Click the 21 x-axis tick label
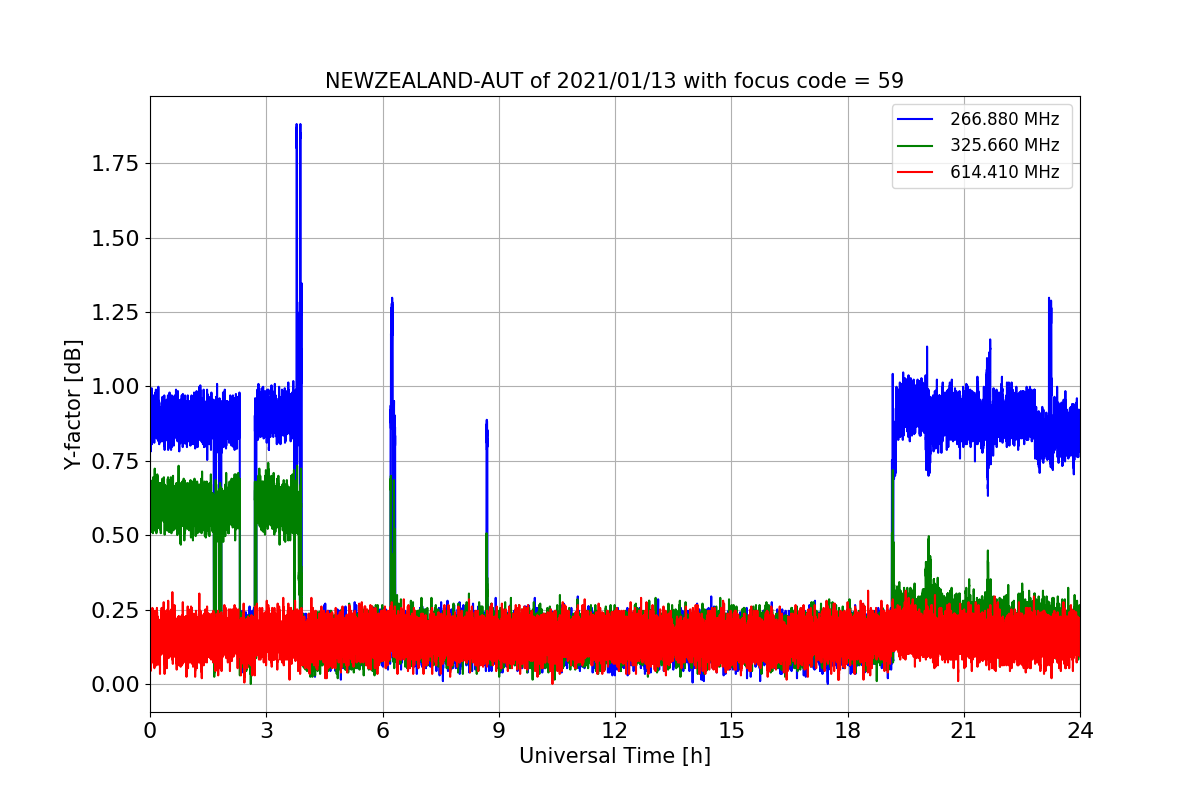The width and height of the screenshot is (1200, 800). pos(964,730)
